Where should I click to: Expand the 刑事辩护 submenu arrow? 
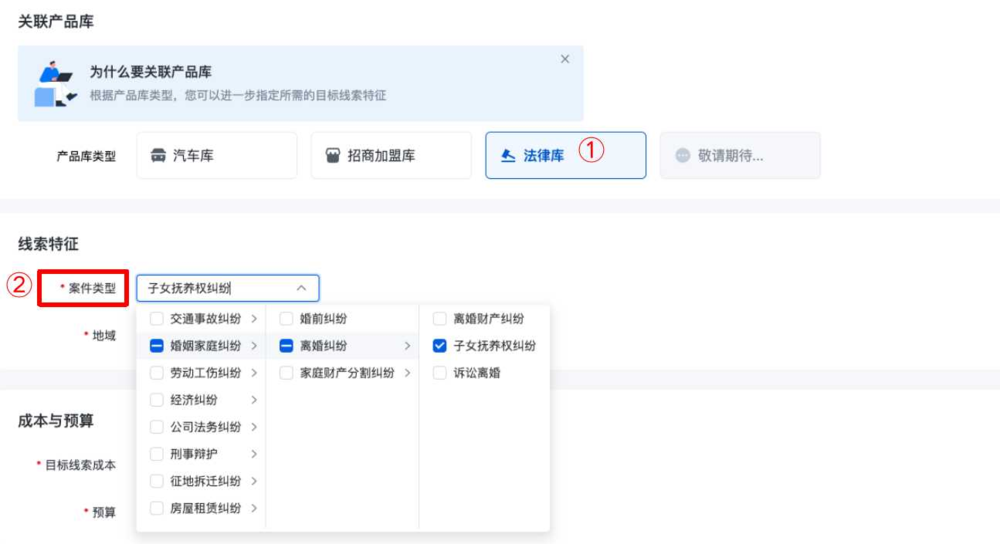pyautogui.click(x=254, y=454)
